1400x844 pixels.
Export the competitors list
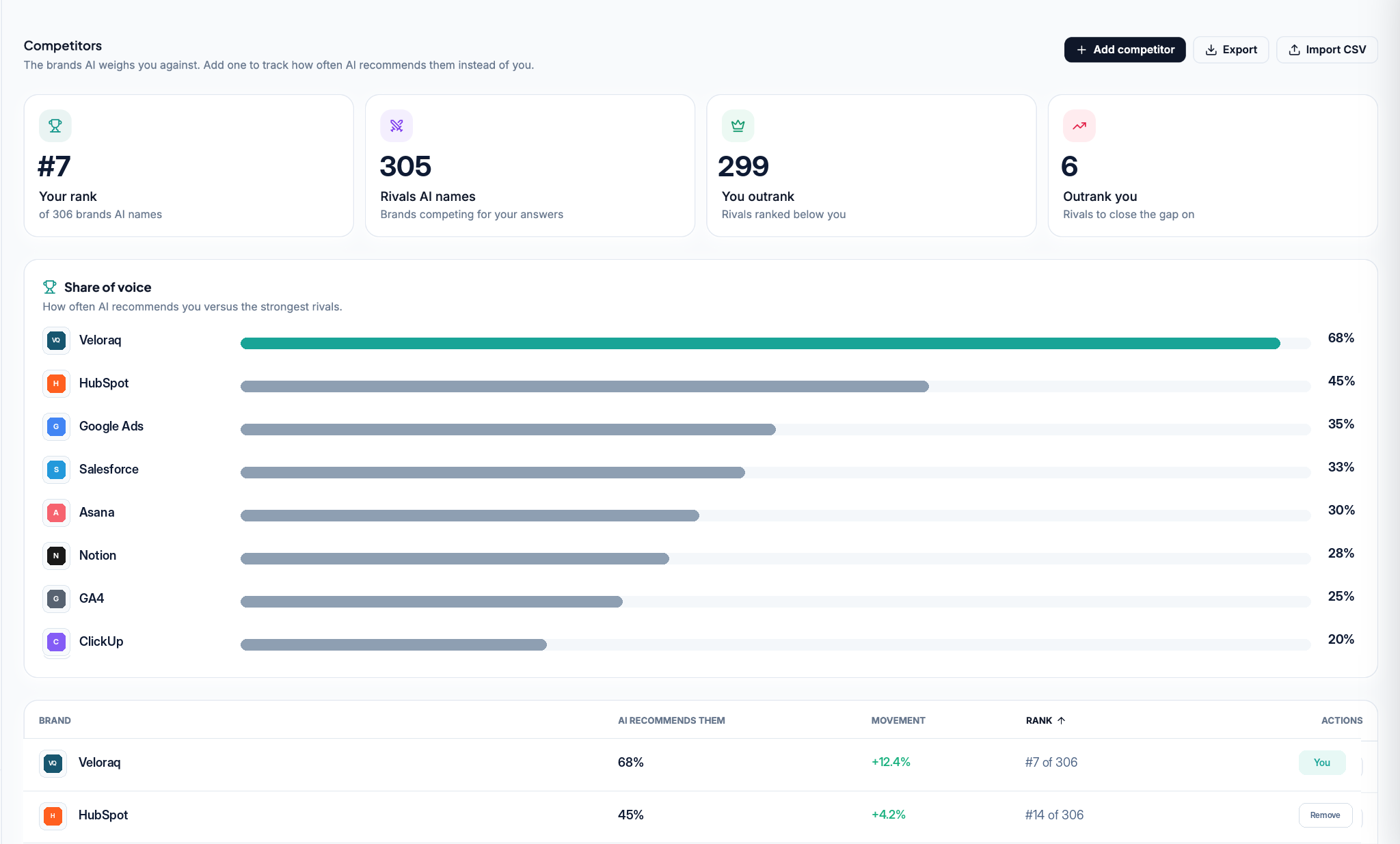coord(1230,50)
